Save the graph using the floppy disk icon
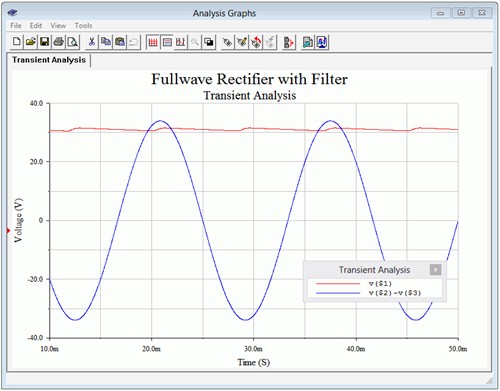Viewport: 500px width, 391px height. (44, 42)
